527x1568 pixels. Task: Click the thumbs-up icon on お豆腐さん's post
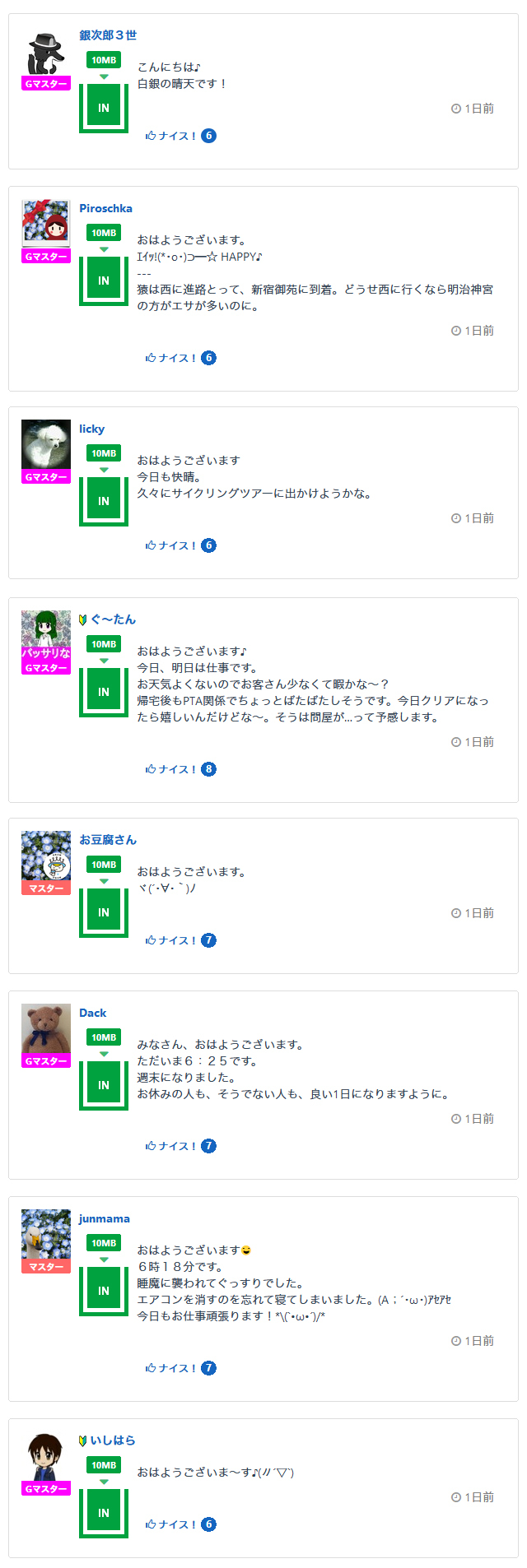pyautogui.click(x=151, y=940)
